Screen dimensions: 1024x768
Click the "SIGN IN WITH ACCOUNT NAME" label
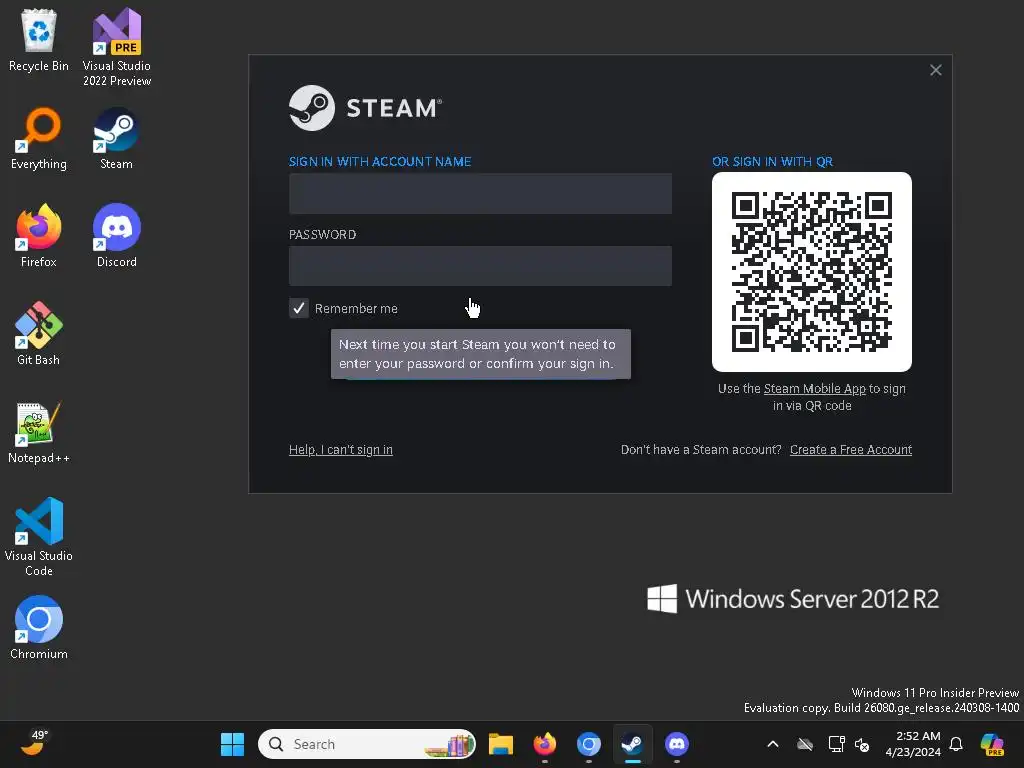tap(380, 161)
